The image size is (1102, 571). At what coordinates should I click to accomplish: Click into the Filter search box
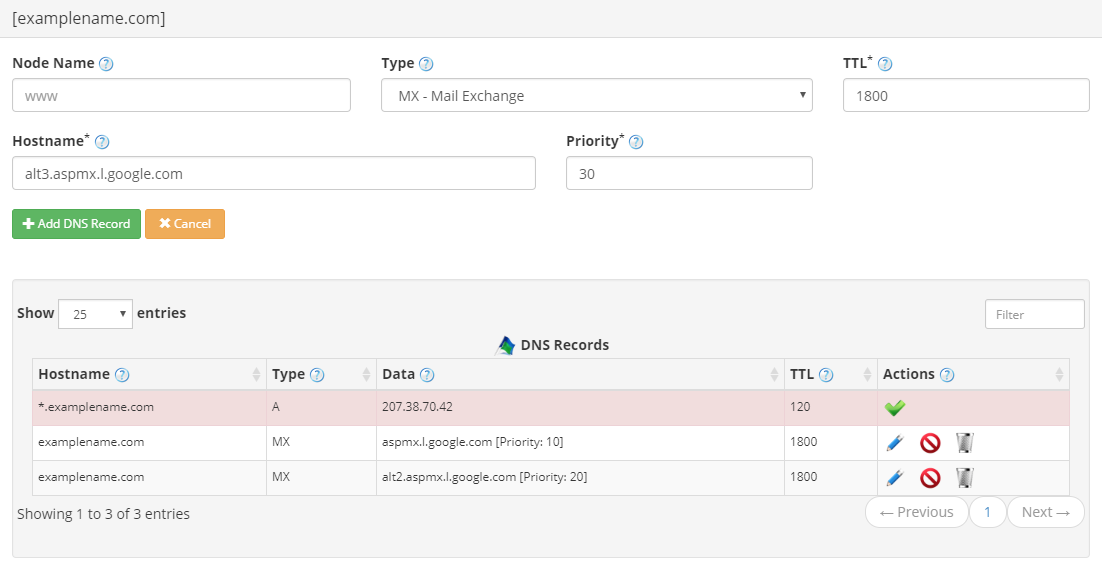pyautogui.click(x=1034, y=314)
